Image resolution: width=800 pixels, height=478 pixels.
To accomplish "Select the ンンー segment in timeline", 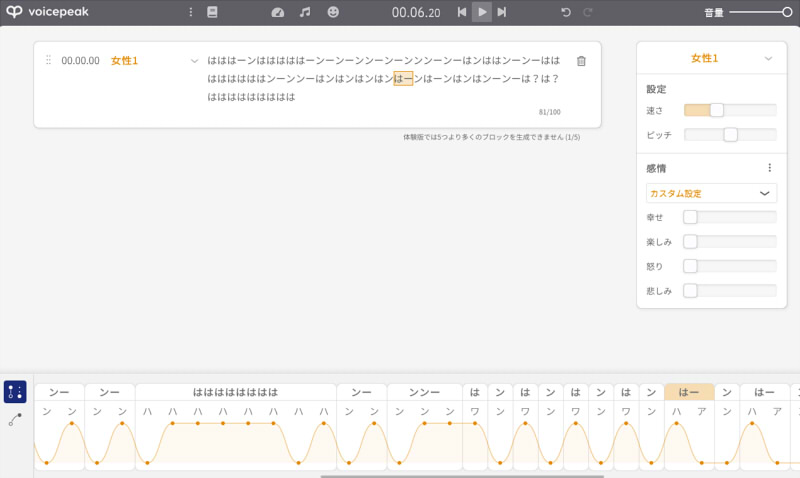I will [424, 392].
